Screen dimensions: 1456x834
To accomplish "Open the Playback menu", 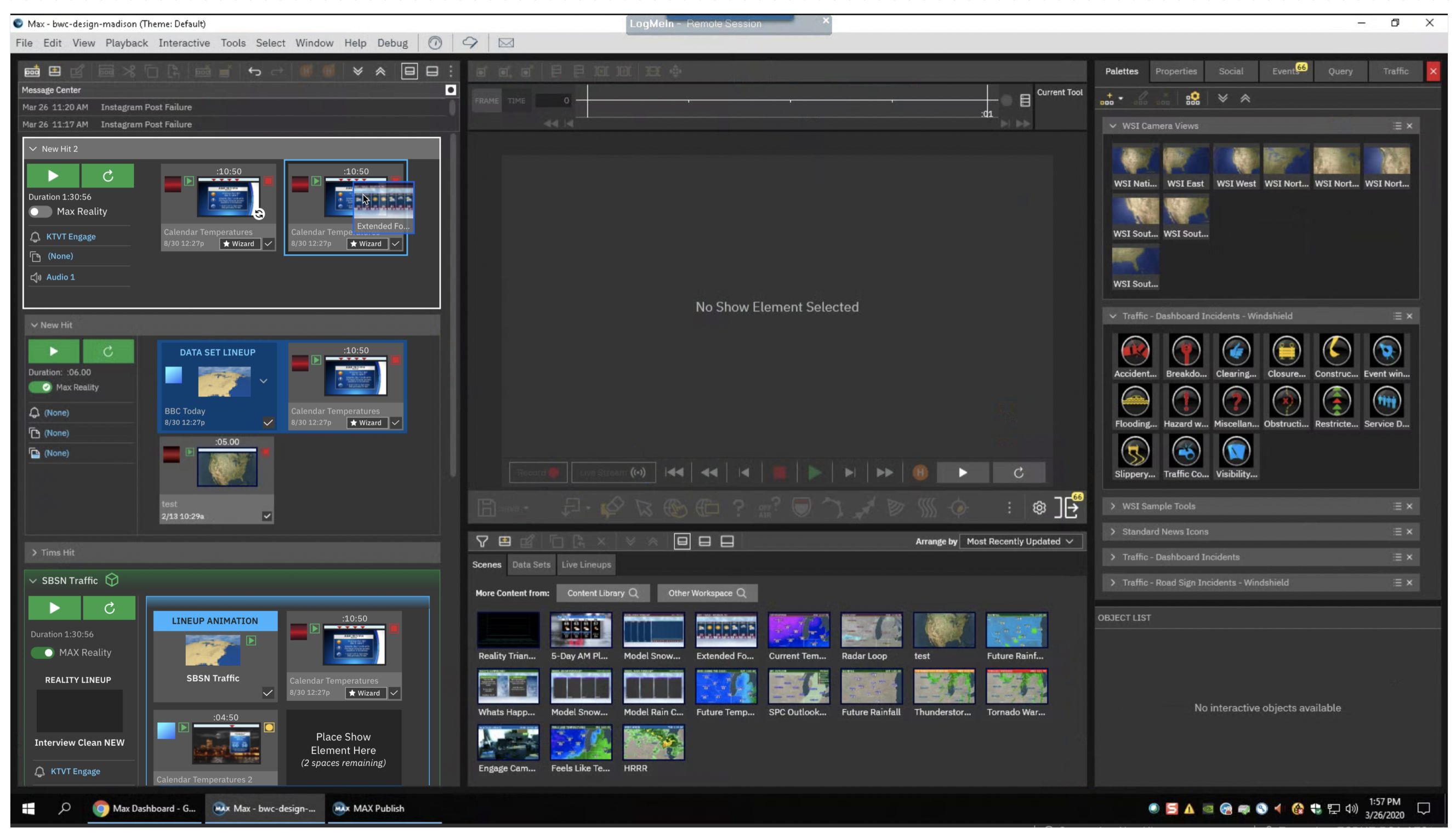I will pos(127,42).
